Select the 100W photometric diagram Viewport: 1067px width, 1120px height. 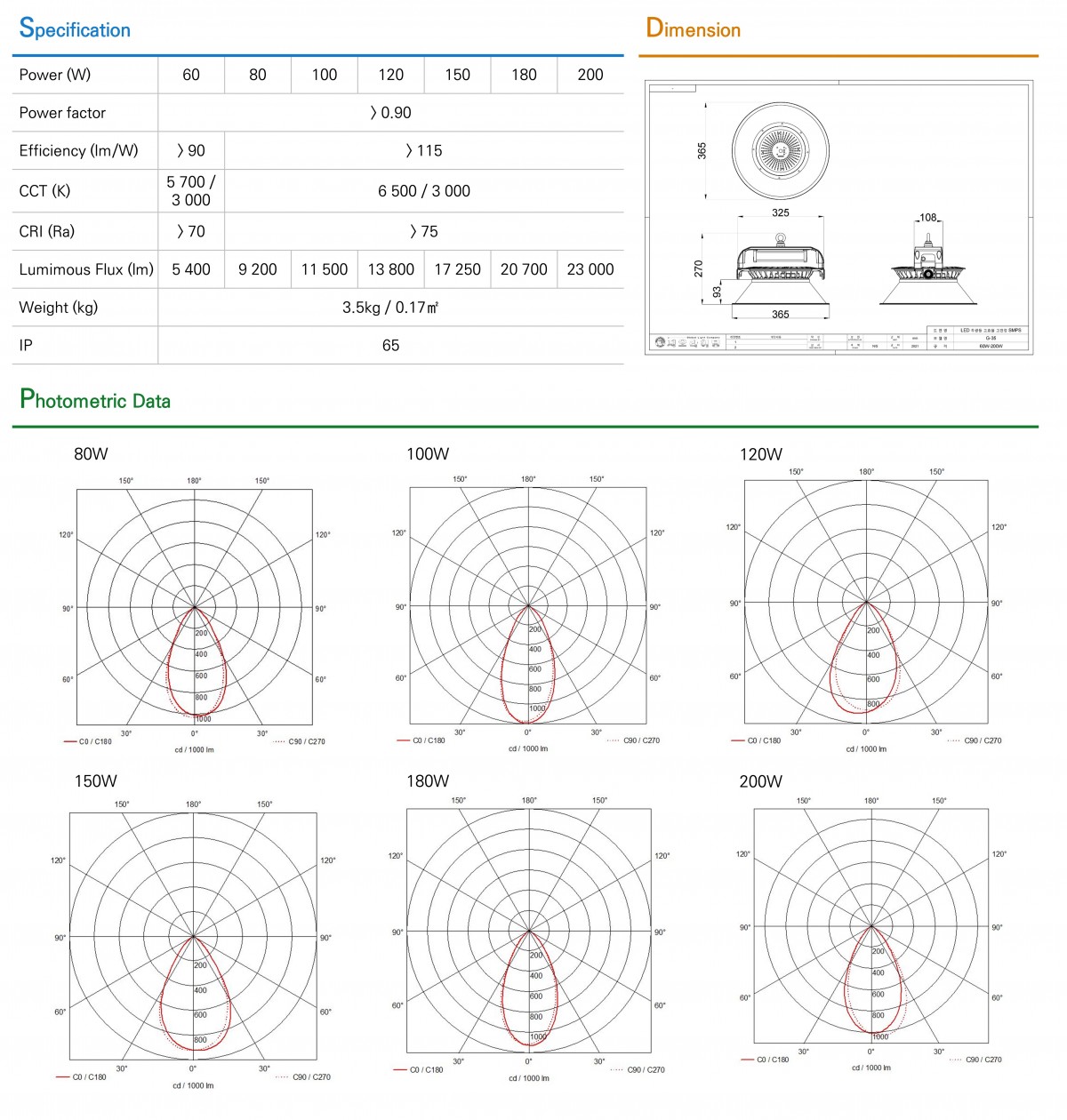528,605
